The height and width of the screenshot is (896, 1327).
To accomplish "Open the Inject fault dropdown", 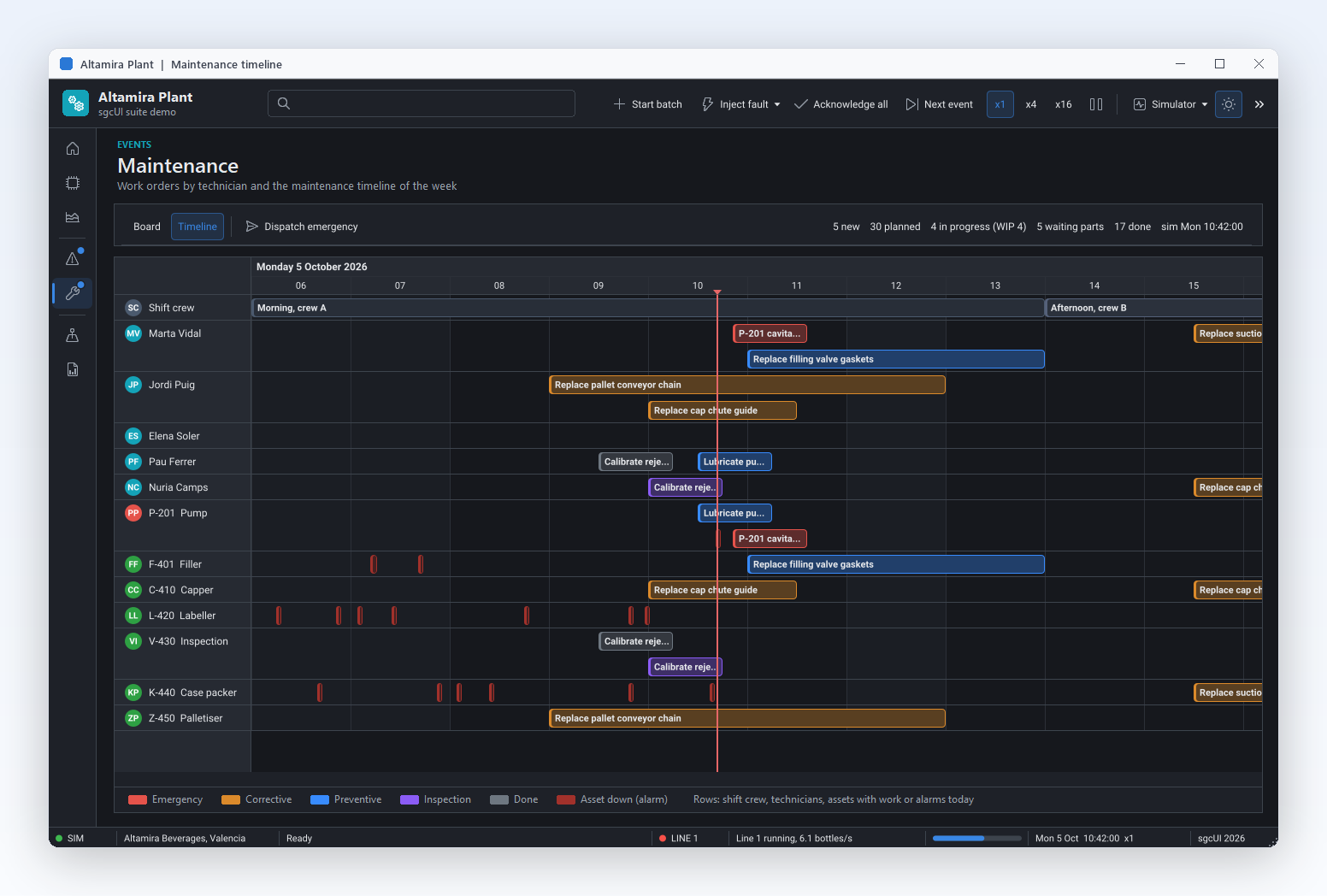I will click(741, 104).
